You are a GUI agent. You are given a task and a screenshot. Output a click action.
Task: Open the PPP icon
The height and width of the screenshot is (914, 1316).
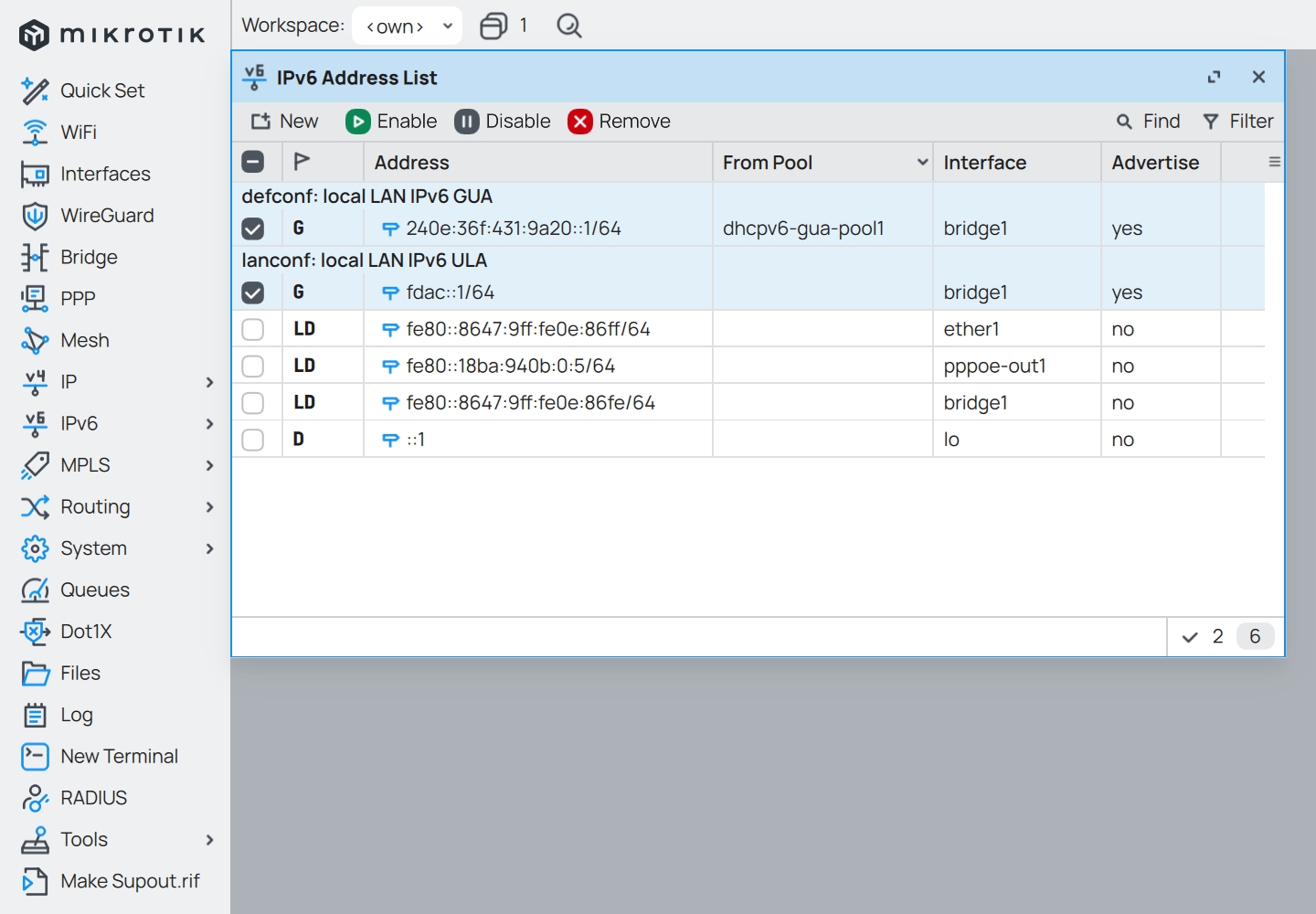[x=35, y=298]
